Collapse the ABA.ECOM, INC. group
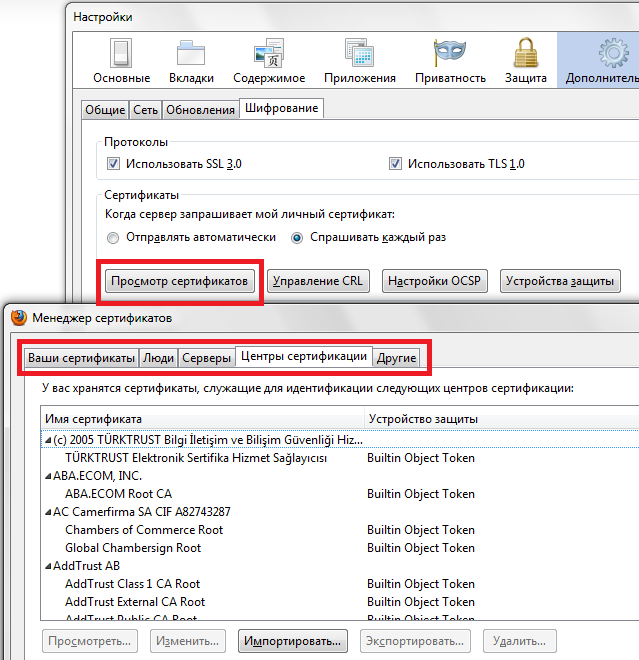Image resolution: width=639 pixels, height=660 pixels. tap(48, 476)
